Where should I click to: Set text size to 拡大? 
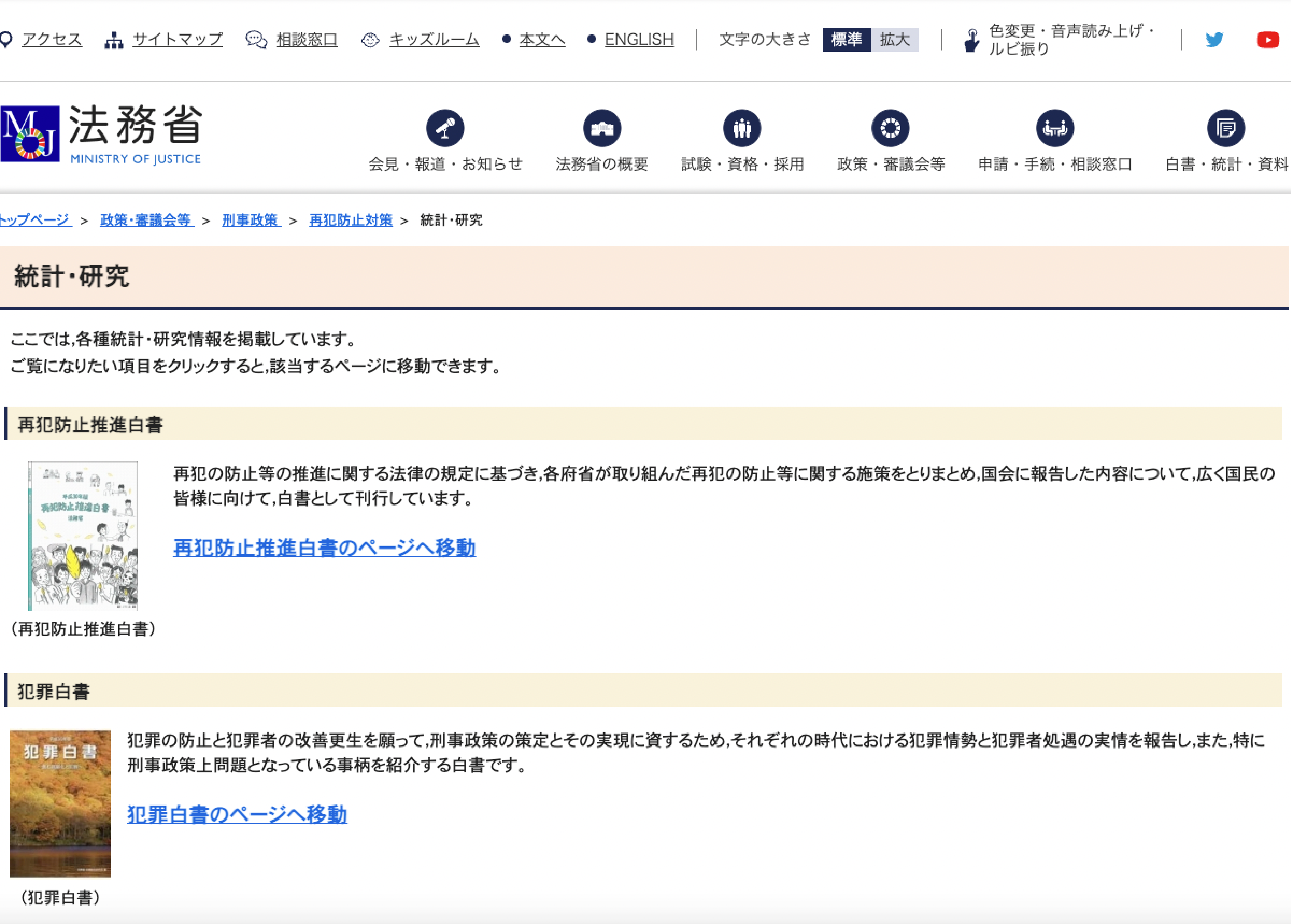(x=895, y=40)
